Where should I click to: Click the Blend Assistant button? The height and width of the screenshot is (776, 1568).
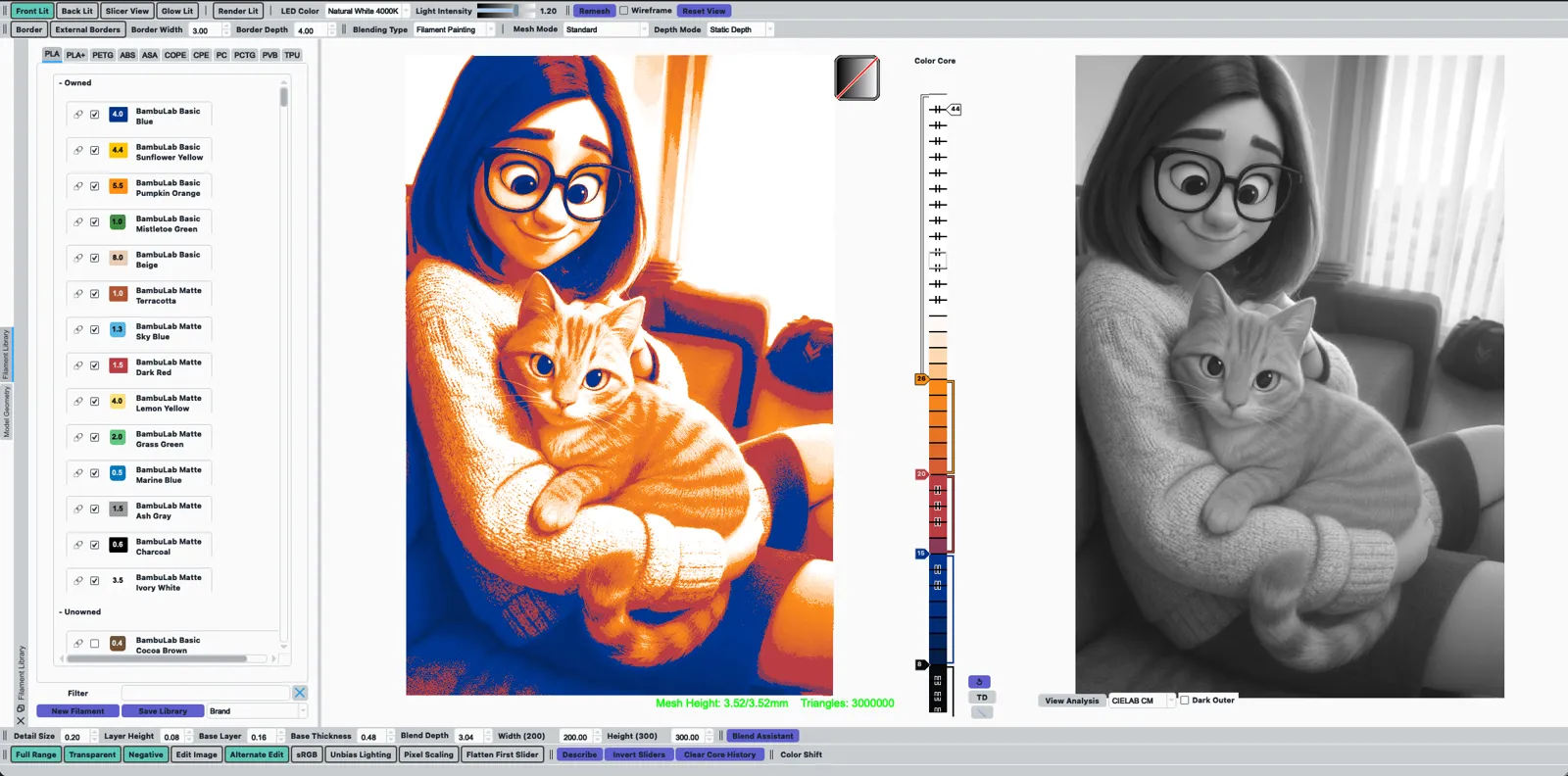tap(762, 736)
